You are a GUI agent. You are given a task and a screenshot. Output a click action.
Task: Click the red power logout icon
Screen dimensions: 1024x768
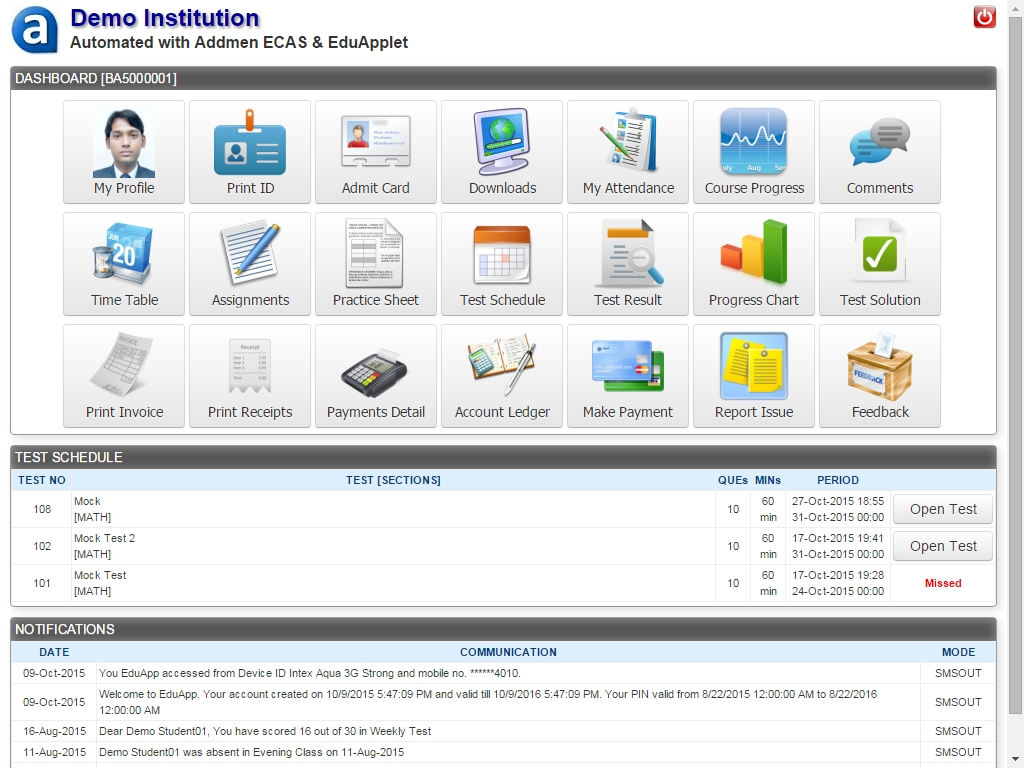984,17
